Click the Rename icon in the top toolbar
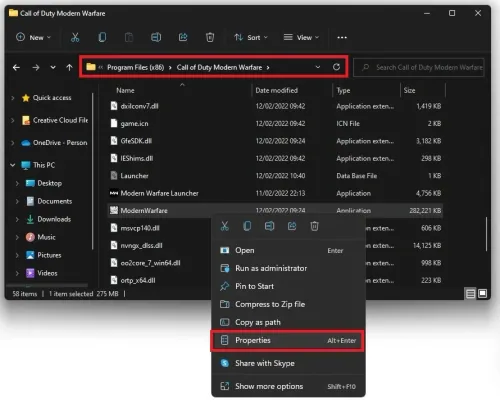The image size is (500, 403). click(156, 37)
